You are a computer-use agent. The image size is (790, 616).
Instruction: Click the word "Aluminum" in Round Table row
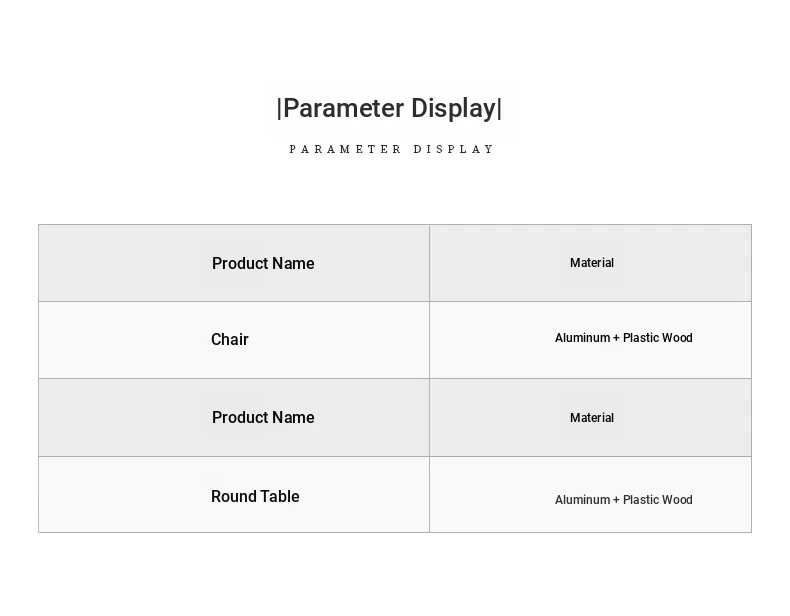pos(582,500)
